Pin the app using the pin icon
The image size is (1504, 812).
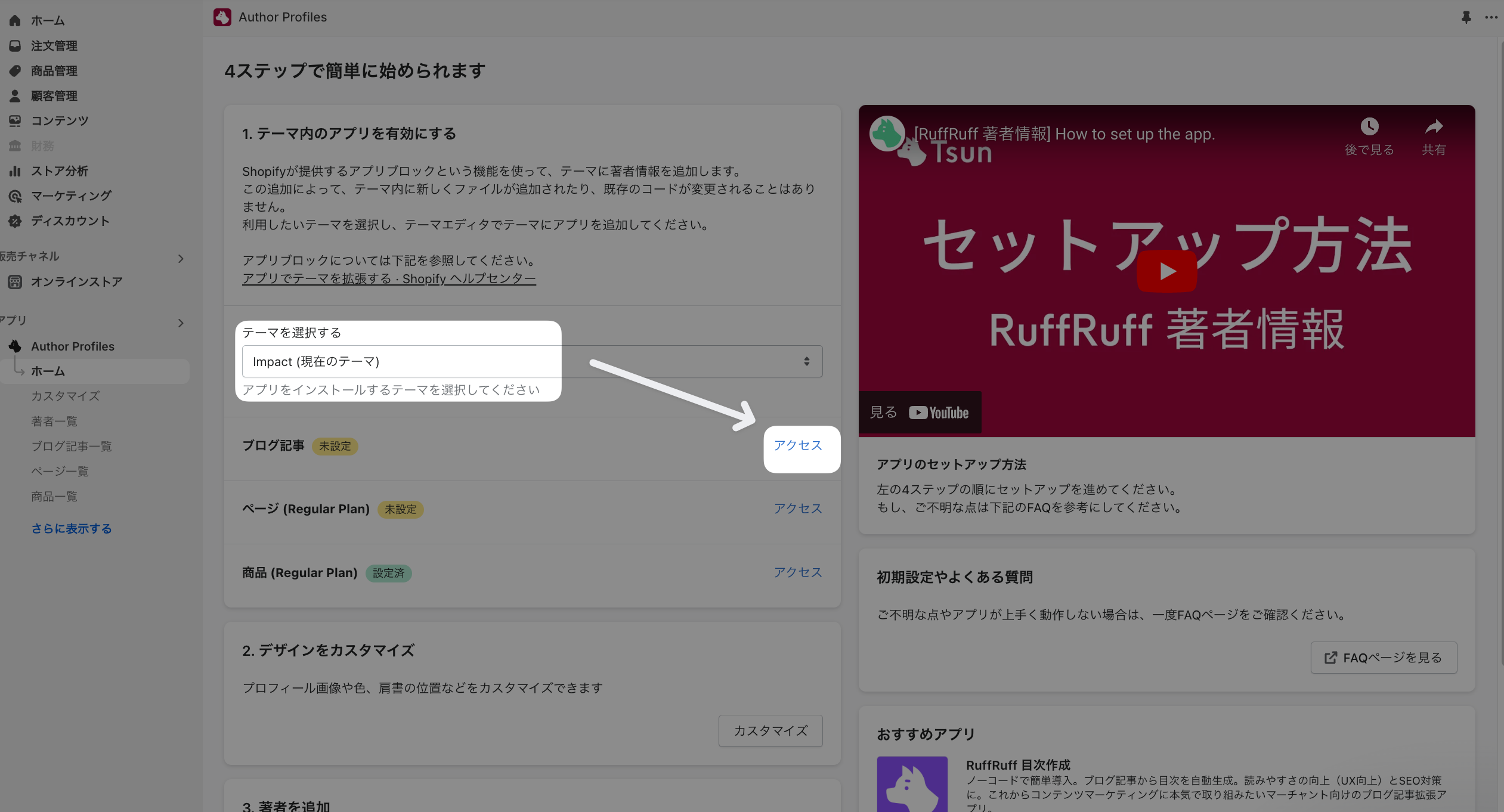pos(1466,17)
